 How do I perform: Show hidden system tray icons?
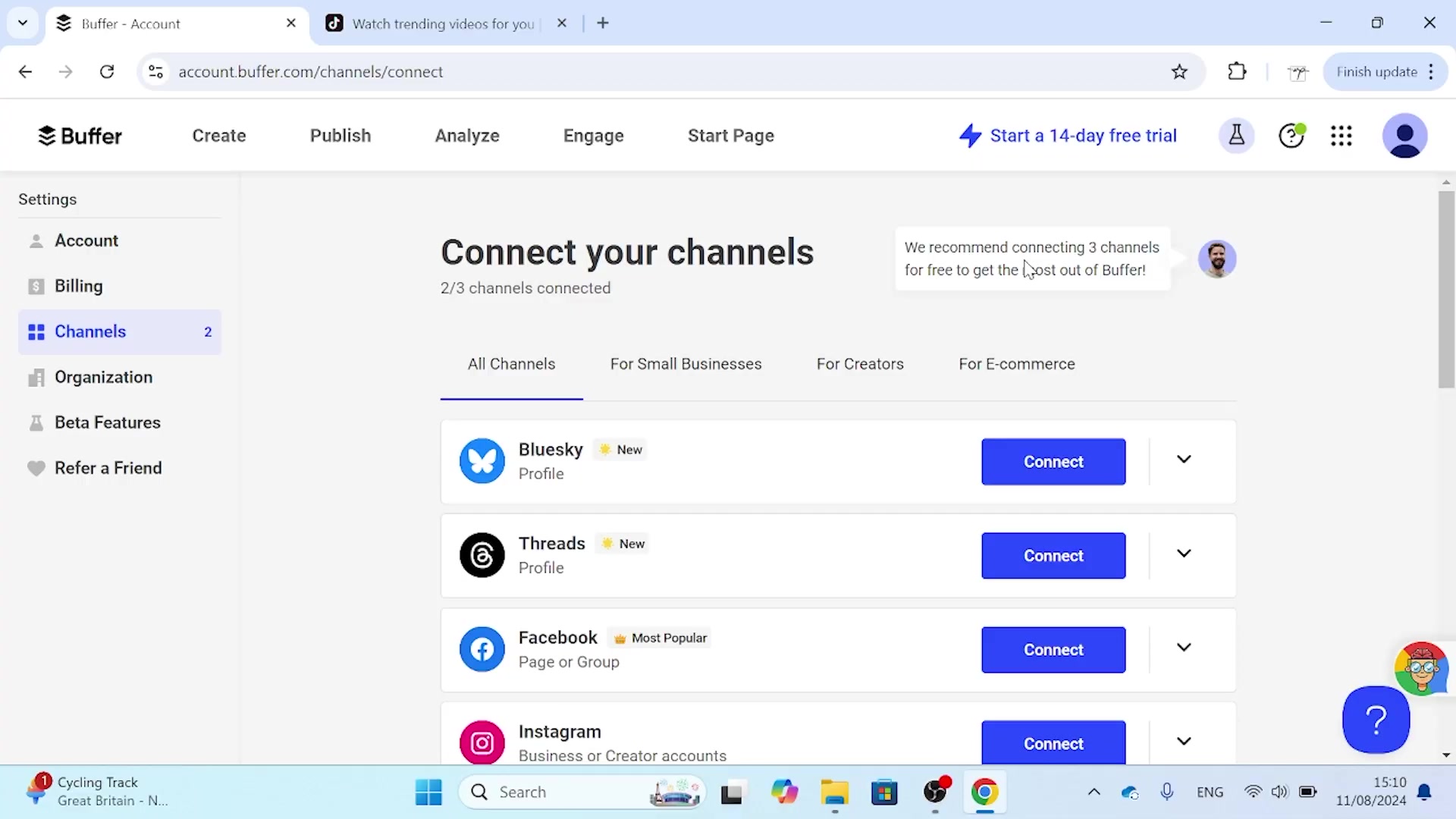point(1094,792)
